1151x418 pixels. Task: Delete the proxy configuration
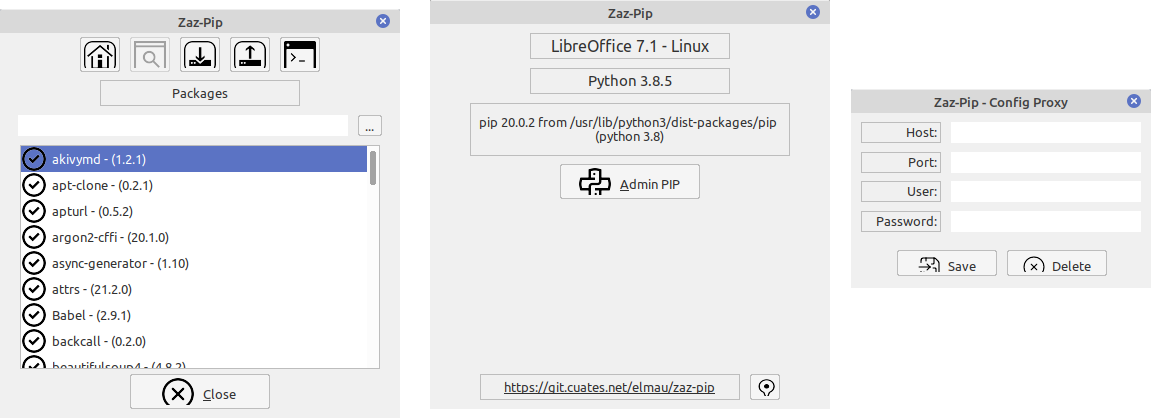pyautogui.click(x=1057, y=263)
